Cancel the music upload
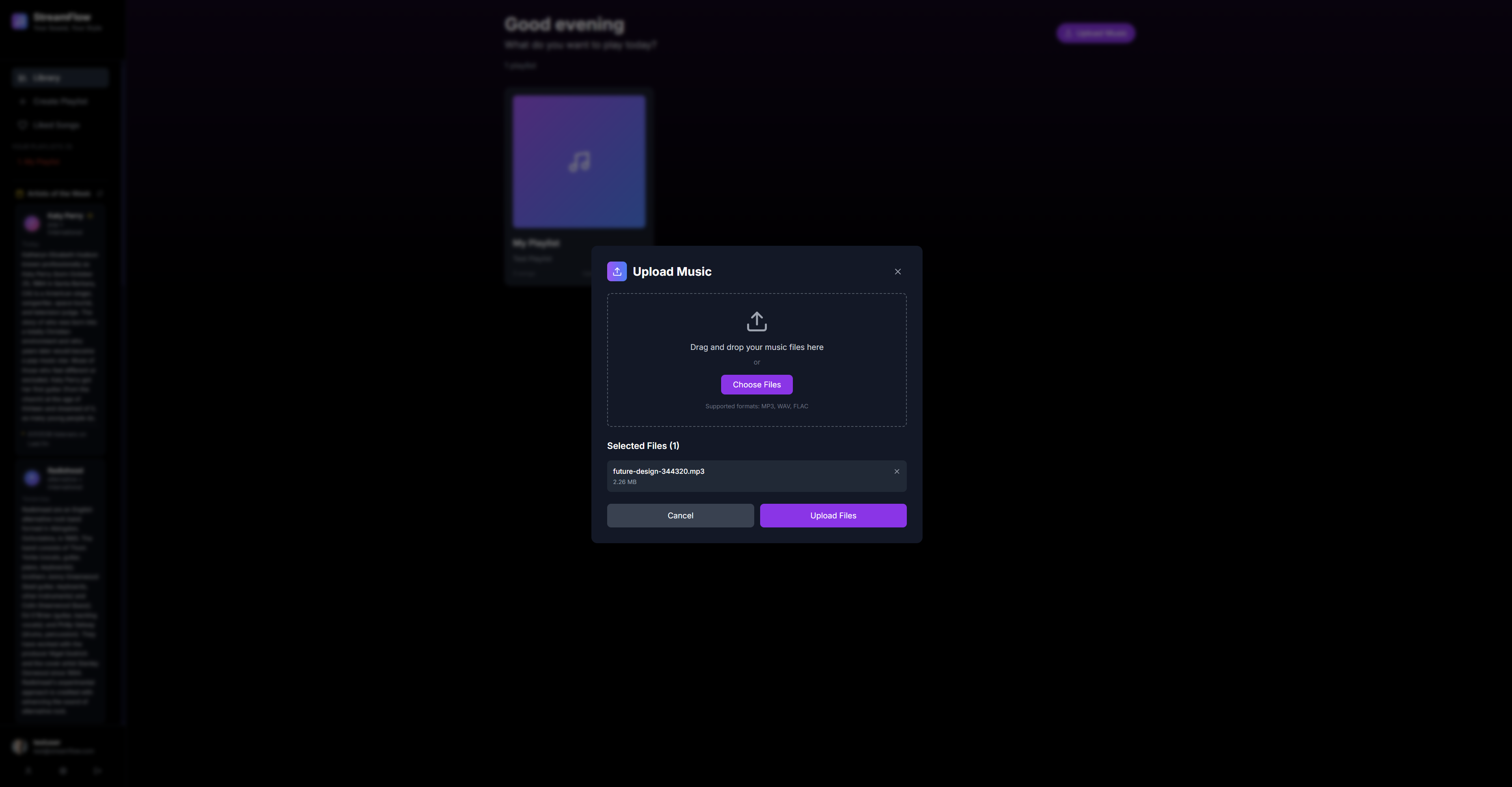The width and height of the screenshot is (1512, 787). 680,516
